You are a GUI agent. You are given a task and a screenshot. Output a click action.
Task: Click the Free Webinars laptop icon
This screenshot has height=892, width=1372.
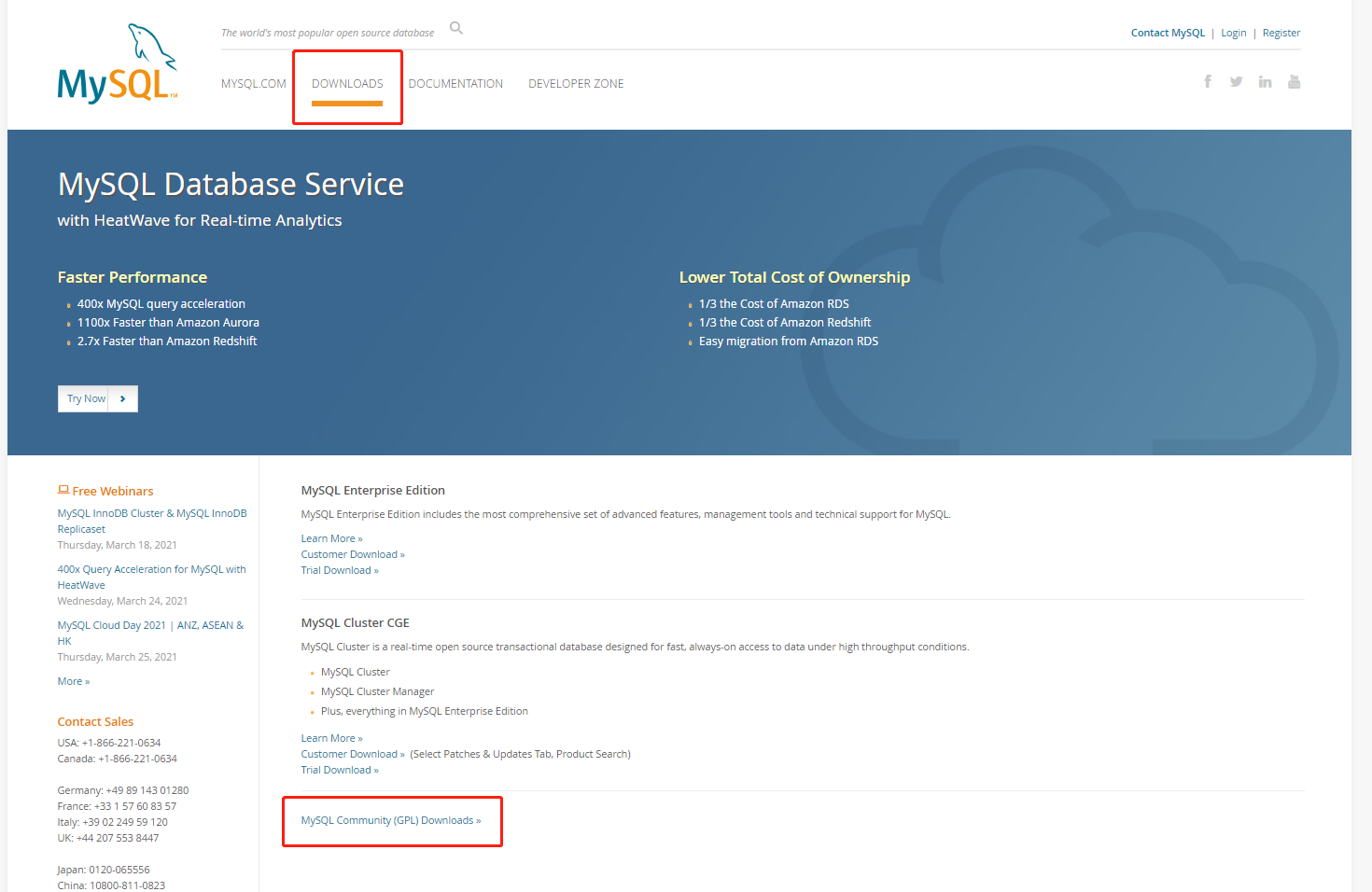(x=63, y=488)
